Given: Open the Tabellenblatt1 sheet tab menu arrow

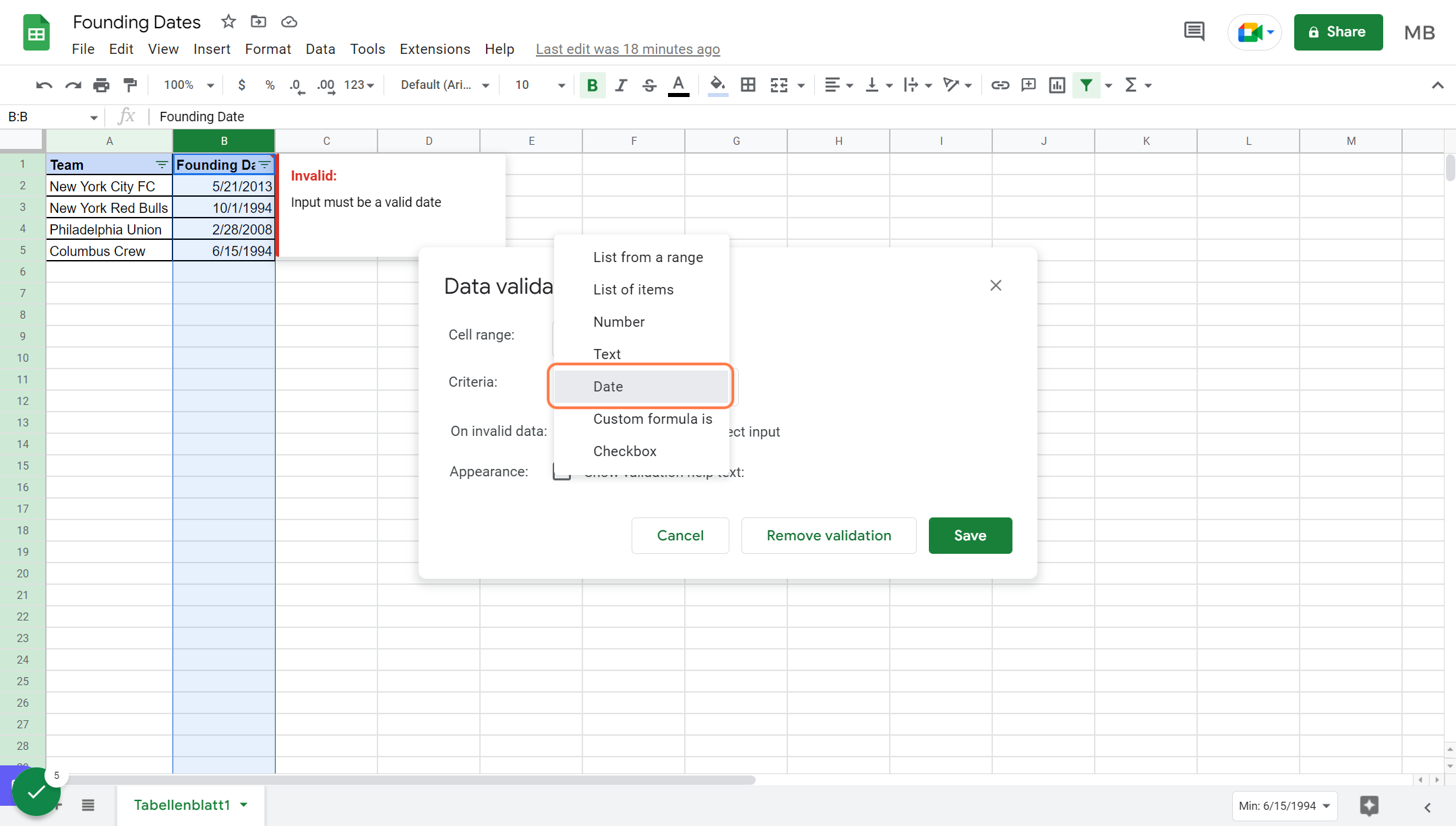Looking at the screenshot, I should [x=244, y=804].
